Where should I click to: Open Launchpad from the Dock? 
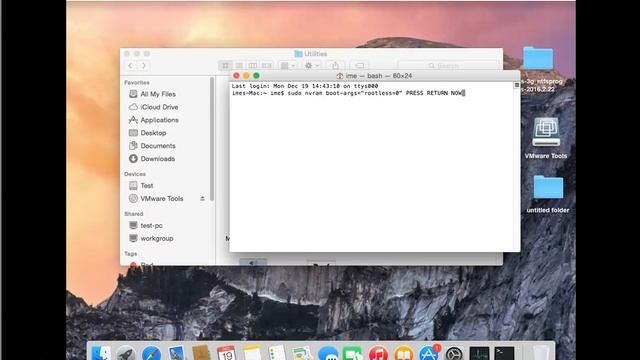coord(126,353)
